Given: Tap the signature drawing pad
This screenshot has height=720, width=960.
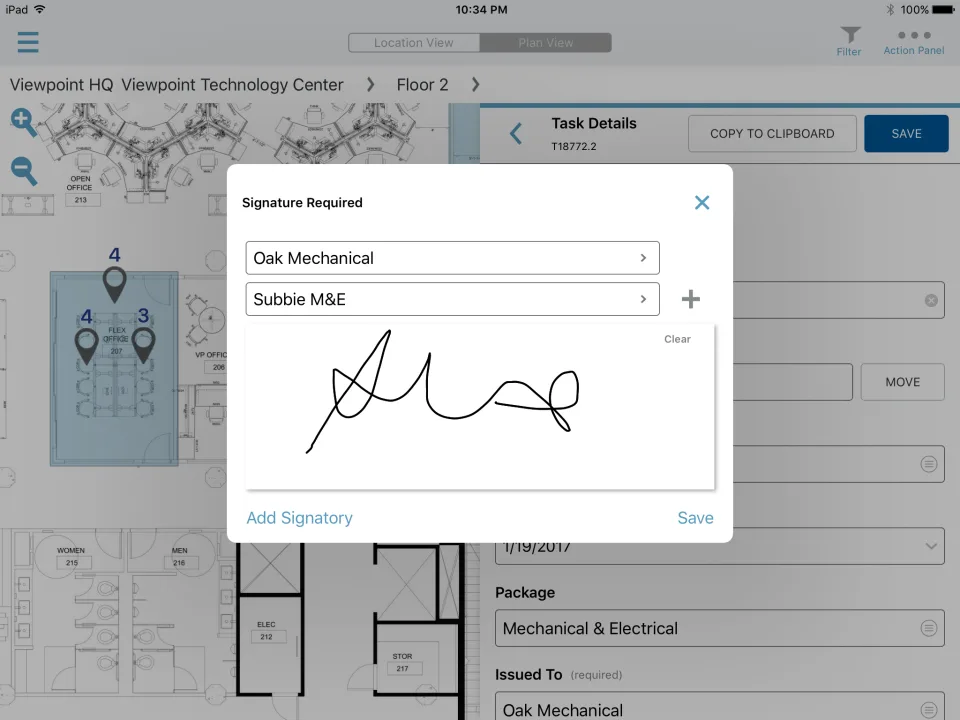Looking at the screenshot, I should coord(479,407).
